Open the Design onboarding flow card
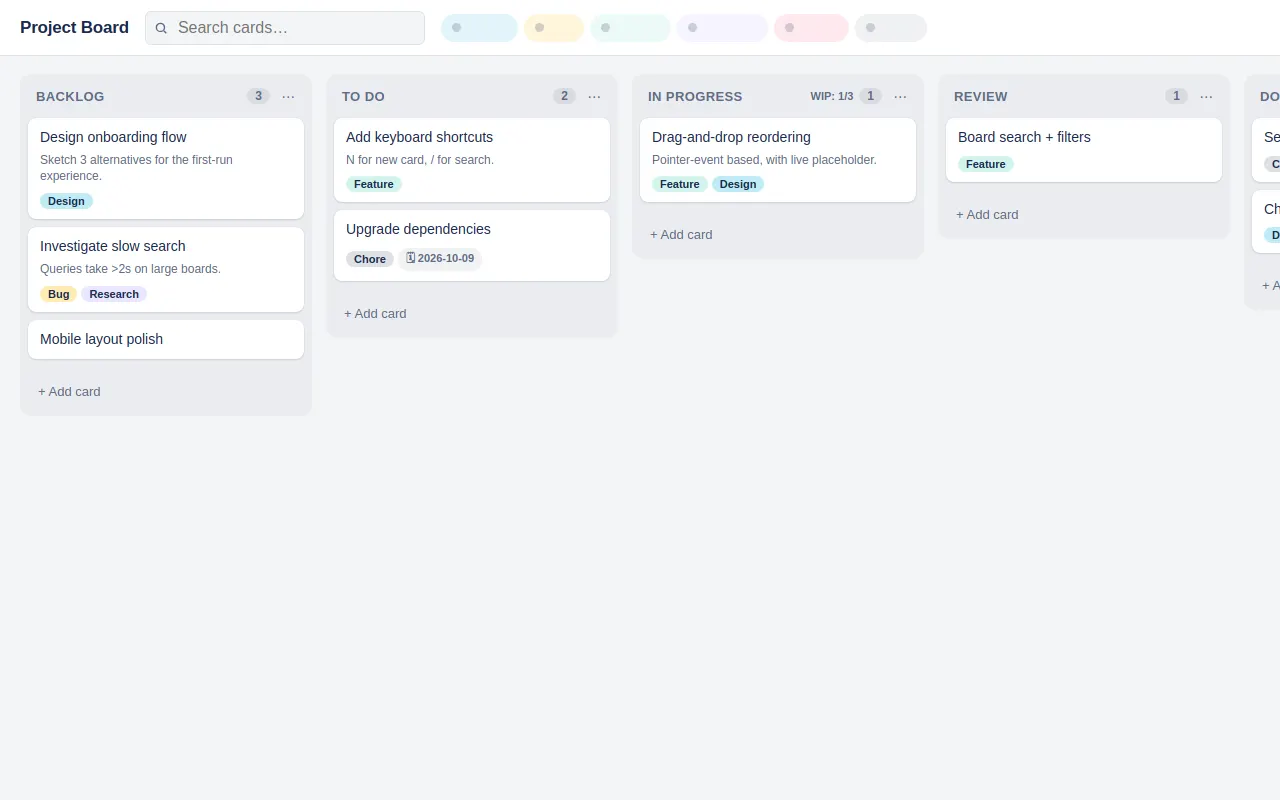This screenshot has width=1280, height=800. point(166,169)
